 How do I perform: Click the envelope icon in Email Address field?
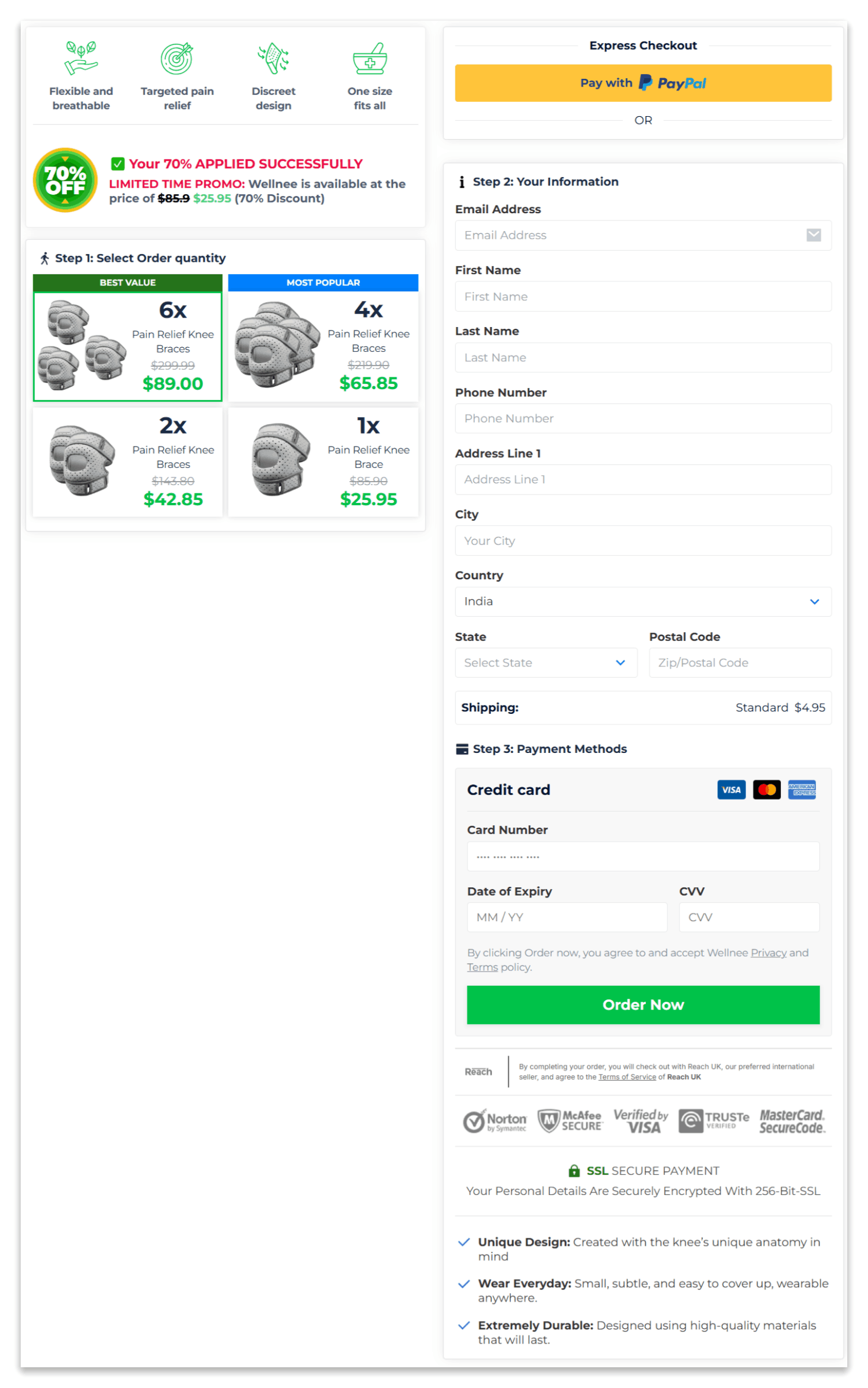[814, 235]
